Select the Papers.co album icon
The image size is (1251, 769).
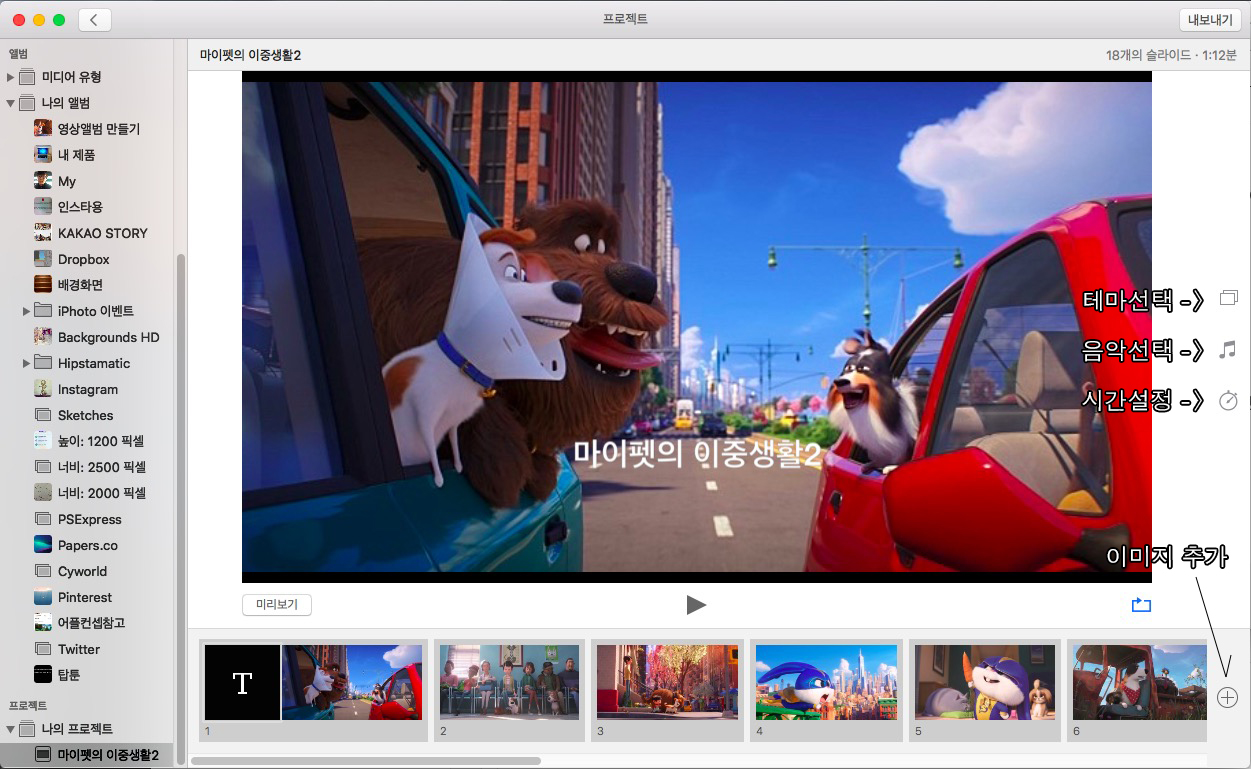pos(43,545)
